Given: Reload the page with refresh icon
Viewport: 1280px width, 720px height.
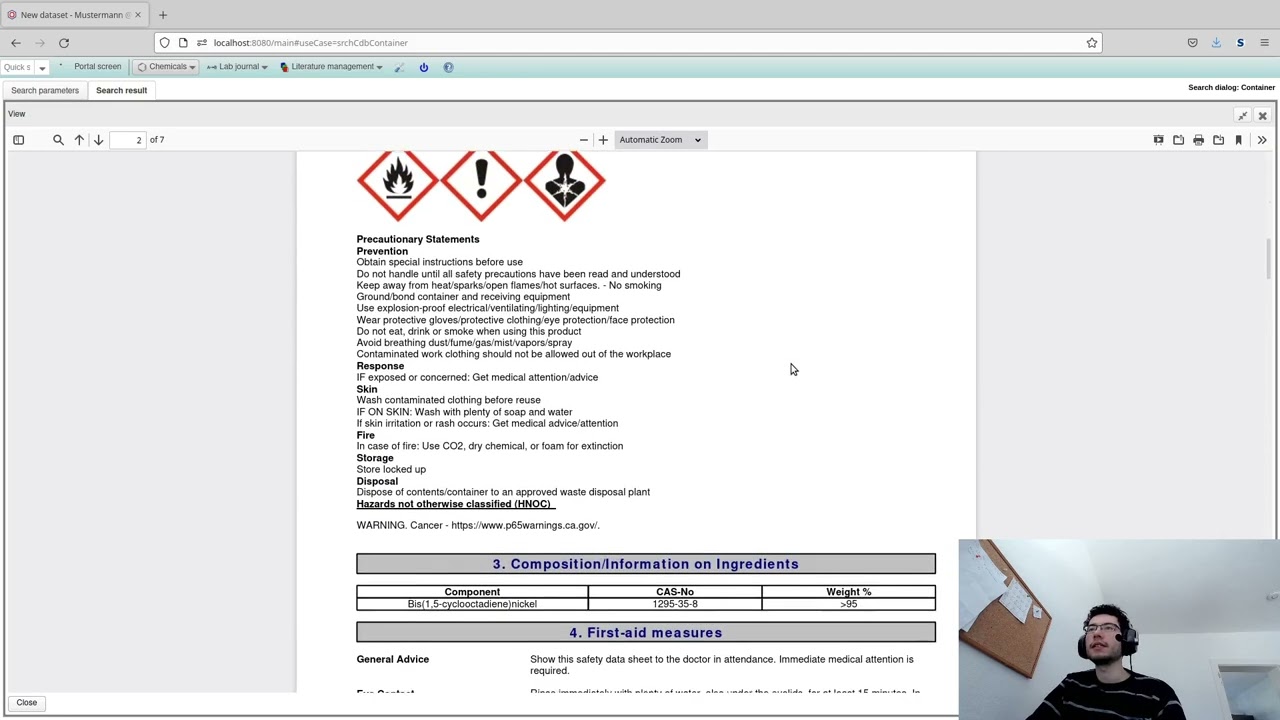Looking at the screenshot, I should pos(63,43).
